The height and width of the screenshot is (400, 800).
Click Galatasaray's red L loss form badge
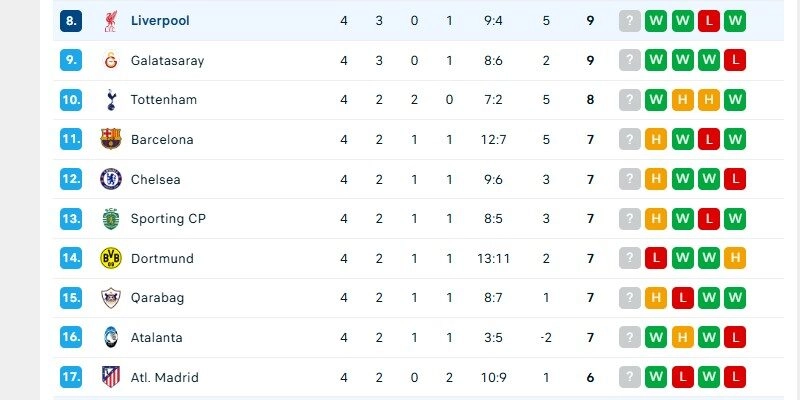click(x=735, y=60)
